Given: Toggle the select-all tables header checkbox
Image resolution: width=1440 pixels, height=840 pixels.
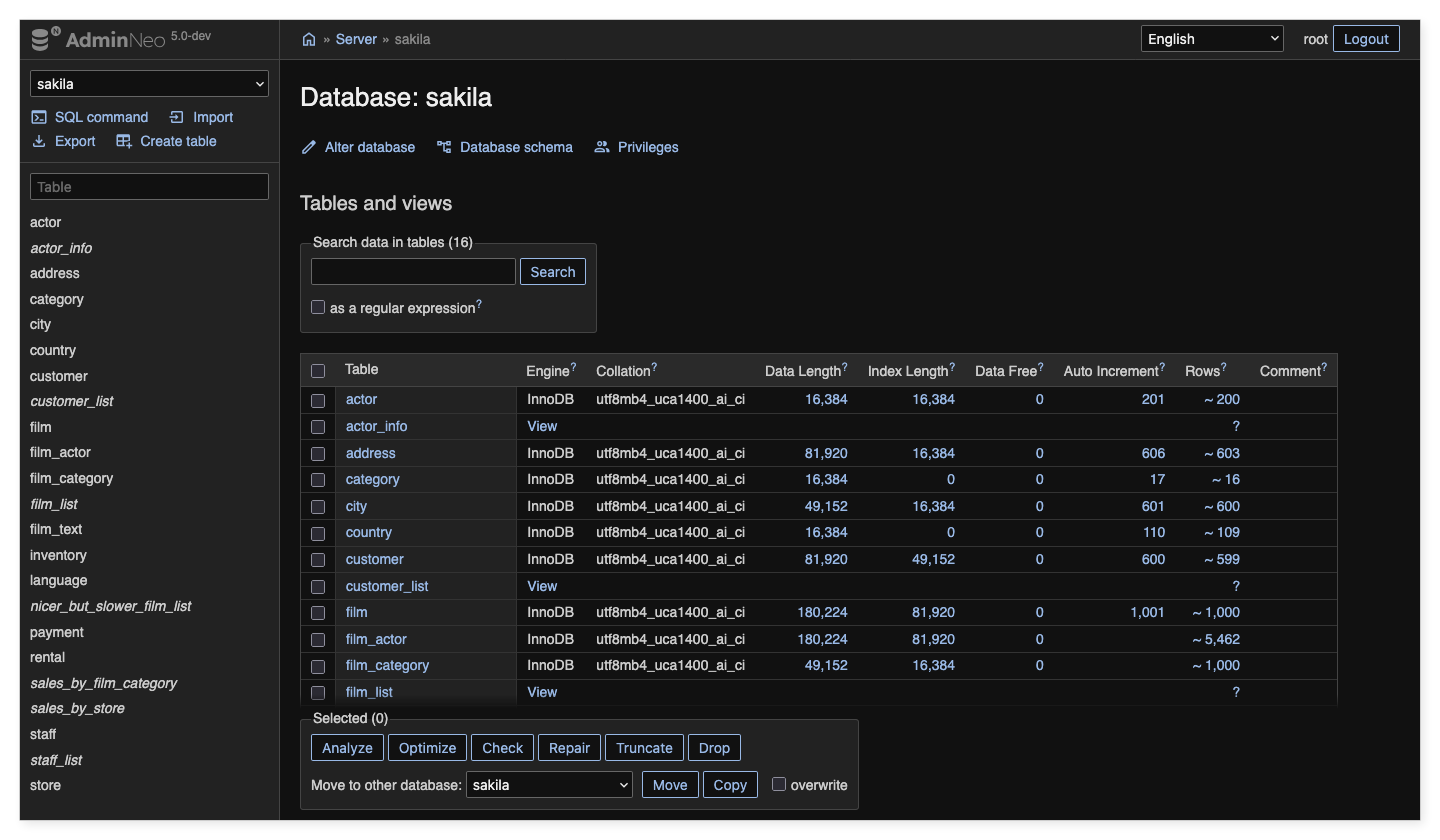Looking at the screenshot, I should coord(318,371).
